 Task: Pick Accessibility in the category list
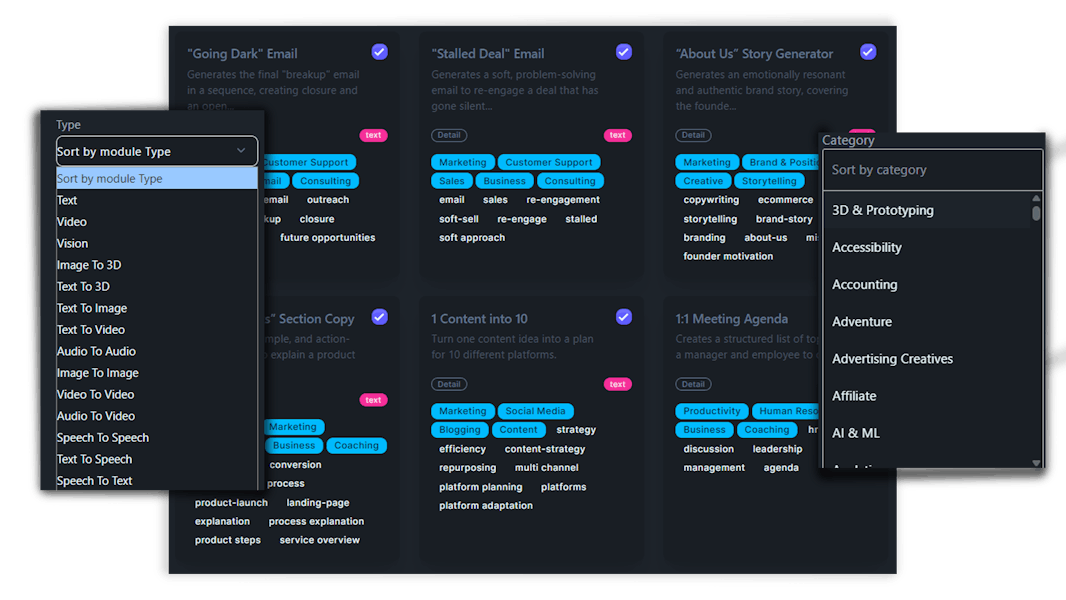867,248
